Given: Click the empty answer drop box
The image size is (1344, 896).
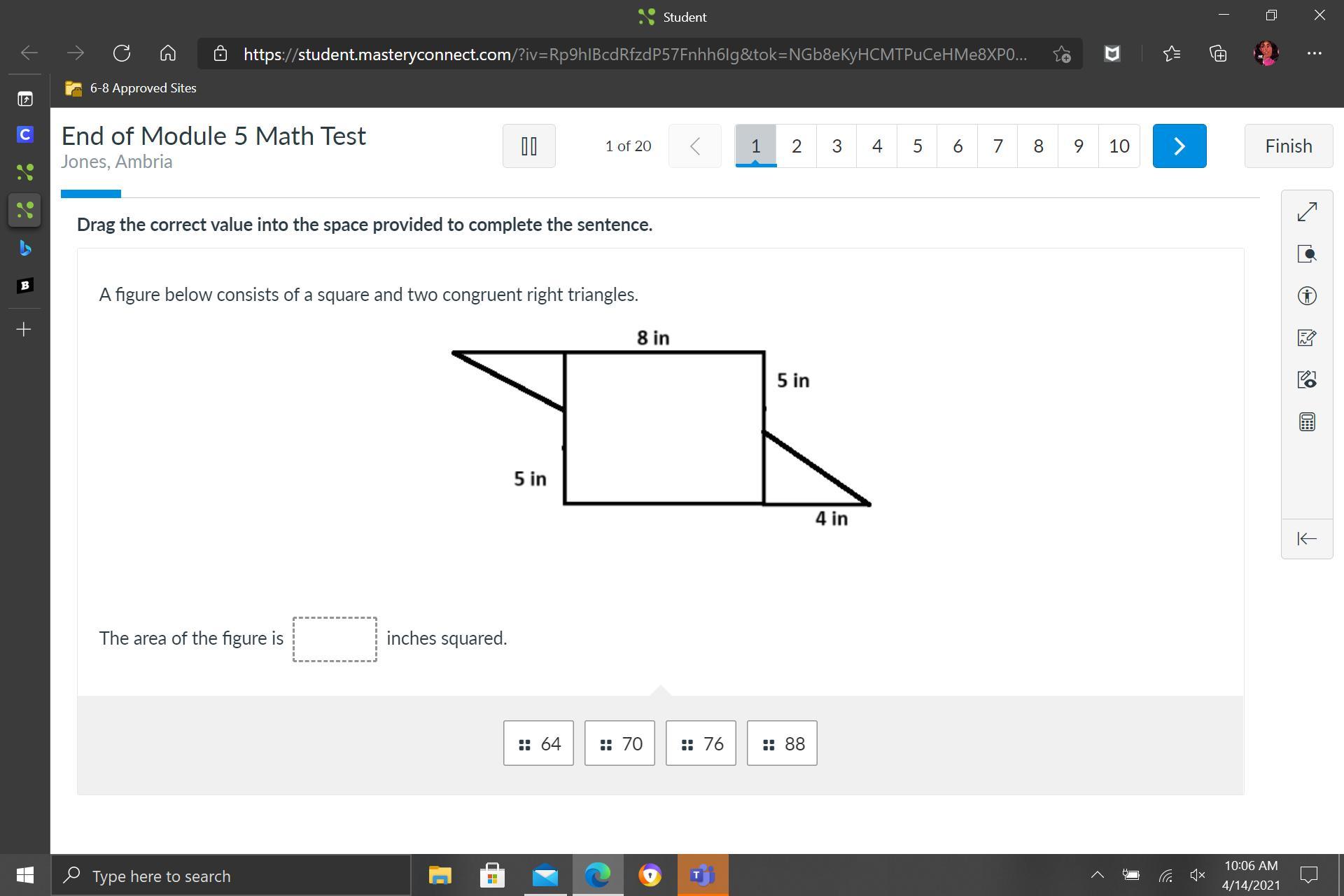Looking at the screenshot, I should click(335, 639).
